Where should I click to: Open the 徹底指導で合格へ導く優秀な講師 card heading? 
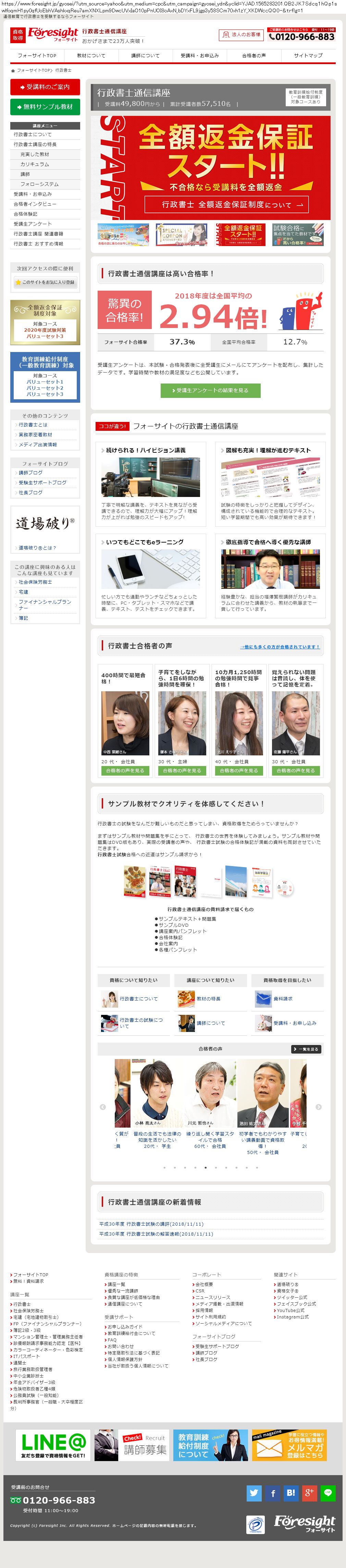coord(268,542)
